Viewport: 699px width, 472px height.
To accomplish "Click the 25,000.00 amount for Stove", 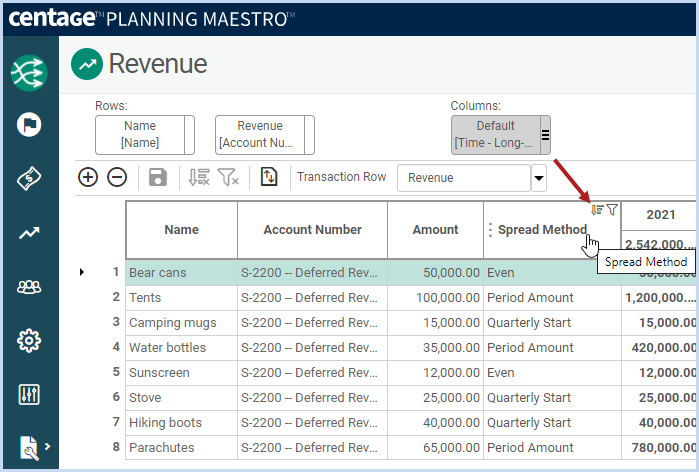I will click(435, 398).
